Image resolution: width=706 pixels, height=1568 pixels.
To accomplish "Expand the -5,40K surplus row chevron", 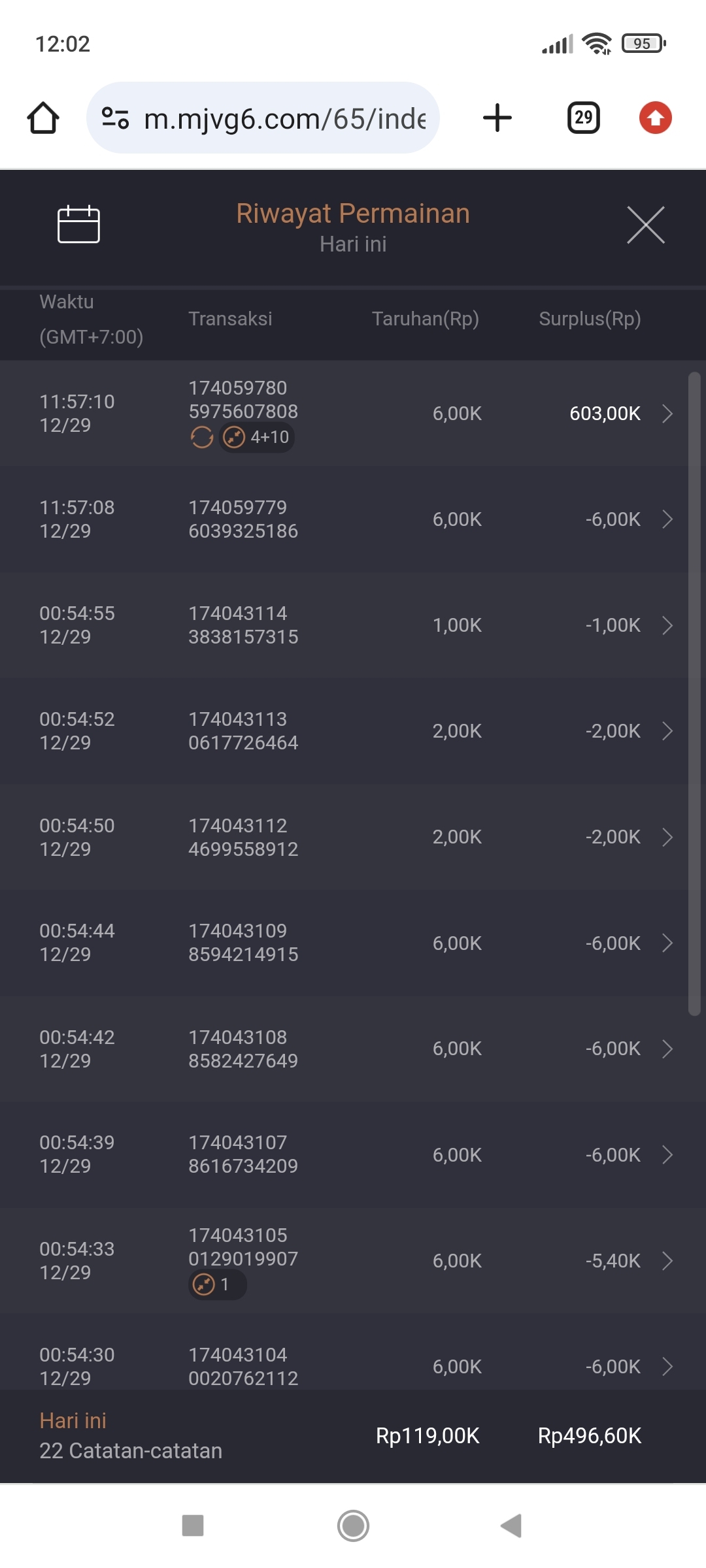I will 667,1260.
